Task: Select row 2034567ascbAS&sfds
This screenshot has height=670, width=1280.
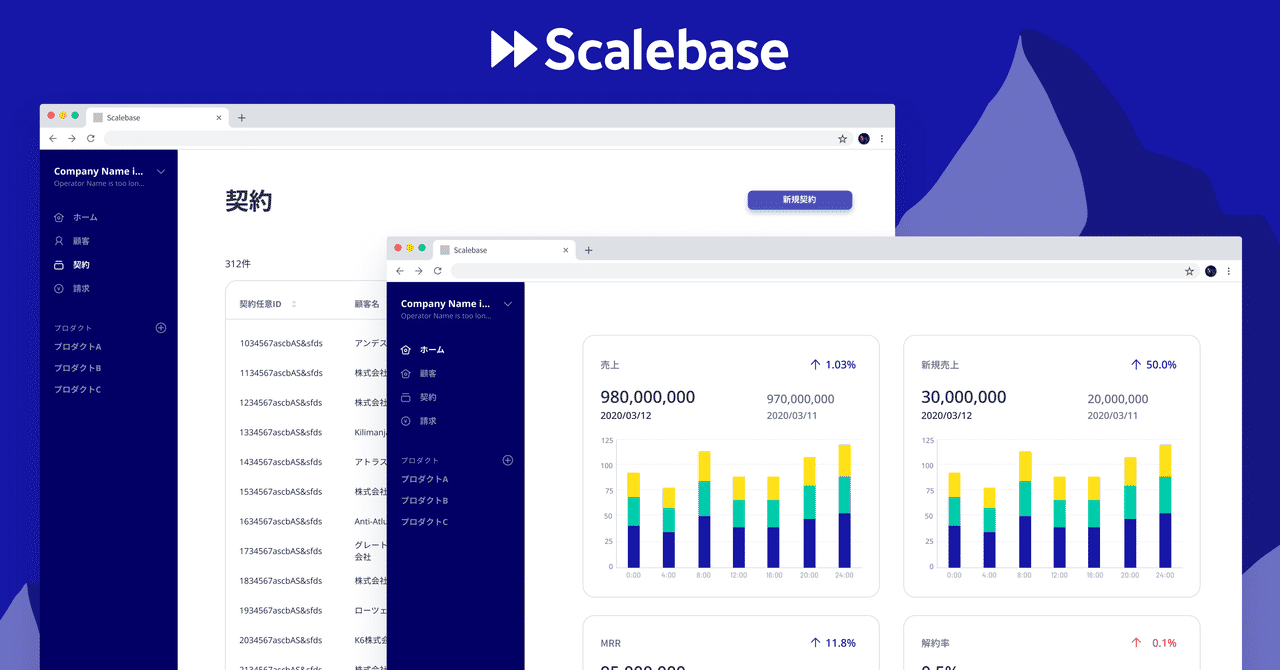Action: pyautogui.click(x=306, y=640)
